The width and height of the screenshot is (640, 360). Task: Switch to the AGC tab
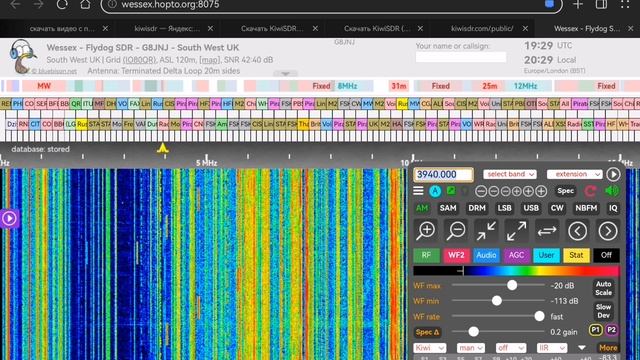pos(516,255)
